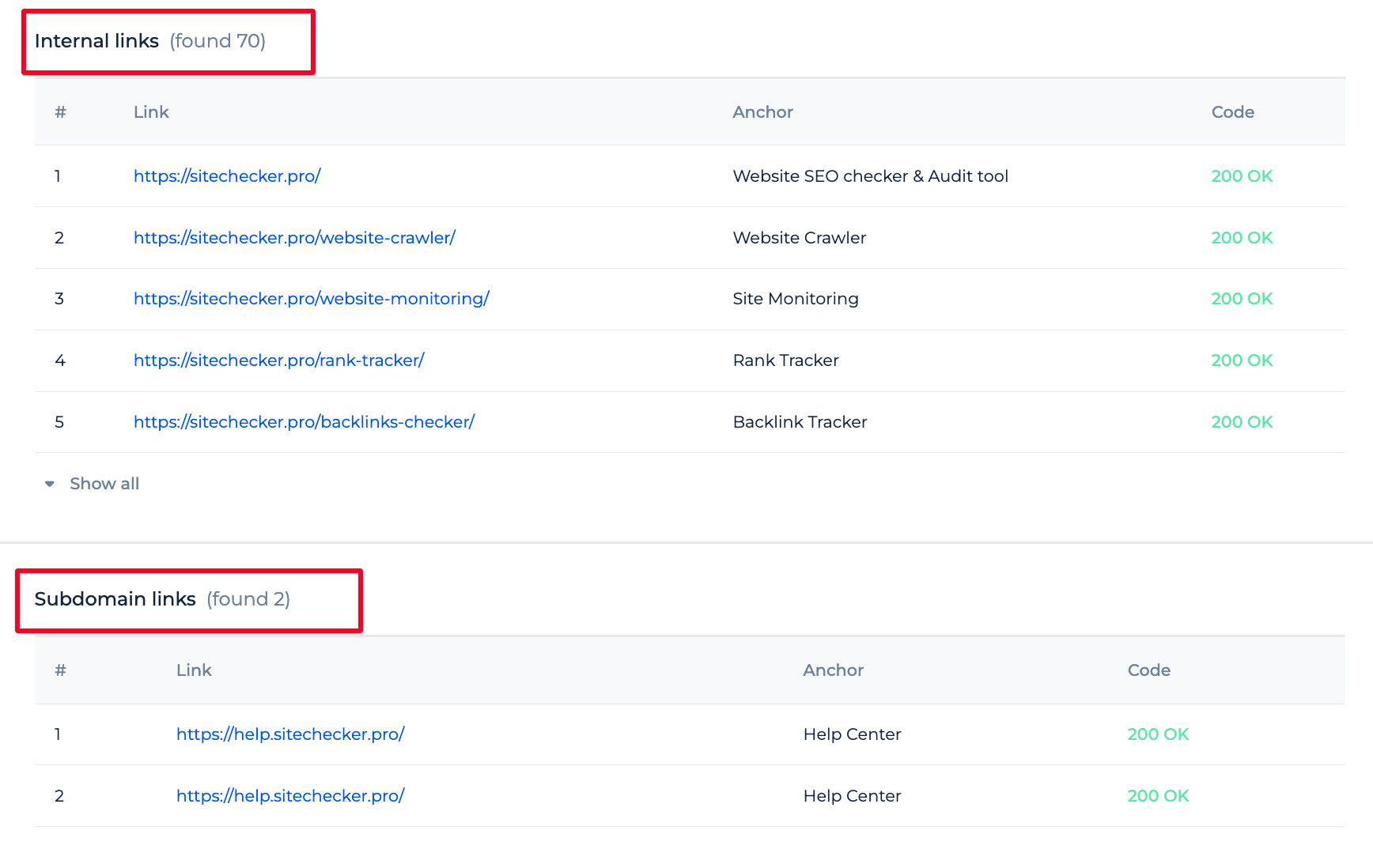
Task: Click the Link column header in Internal links table
Action: [151, 112]
